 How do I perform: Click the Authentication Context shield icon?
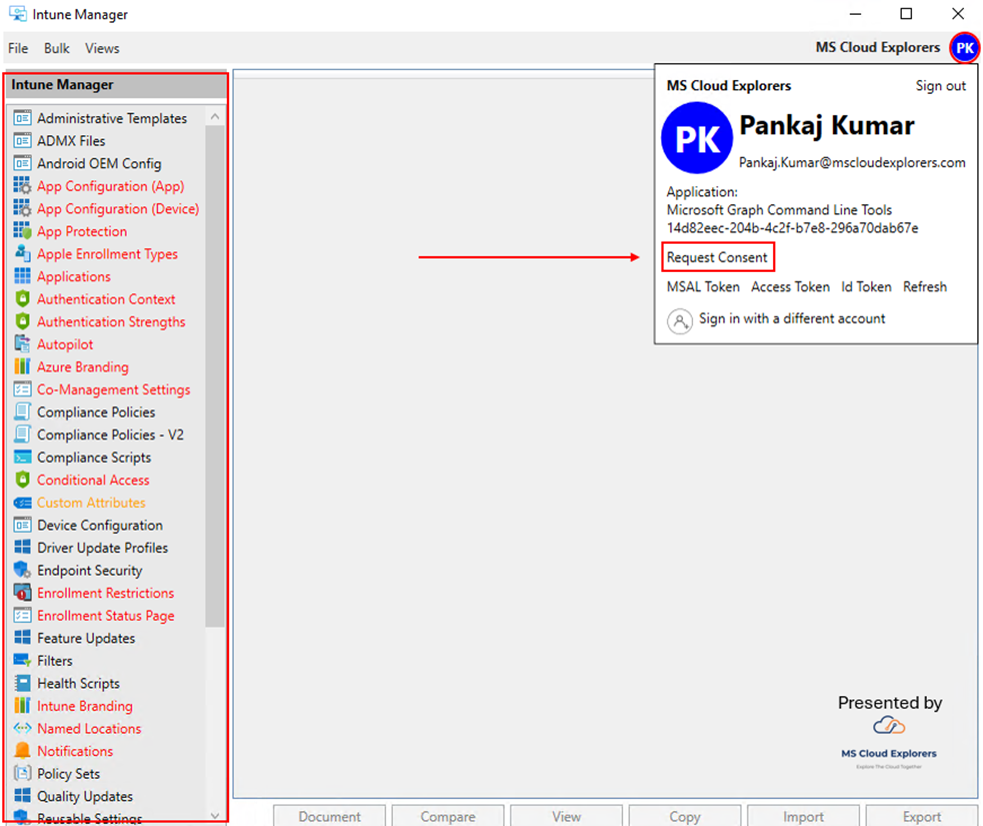22,298
